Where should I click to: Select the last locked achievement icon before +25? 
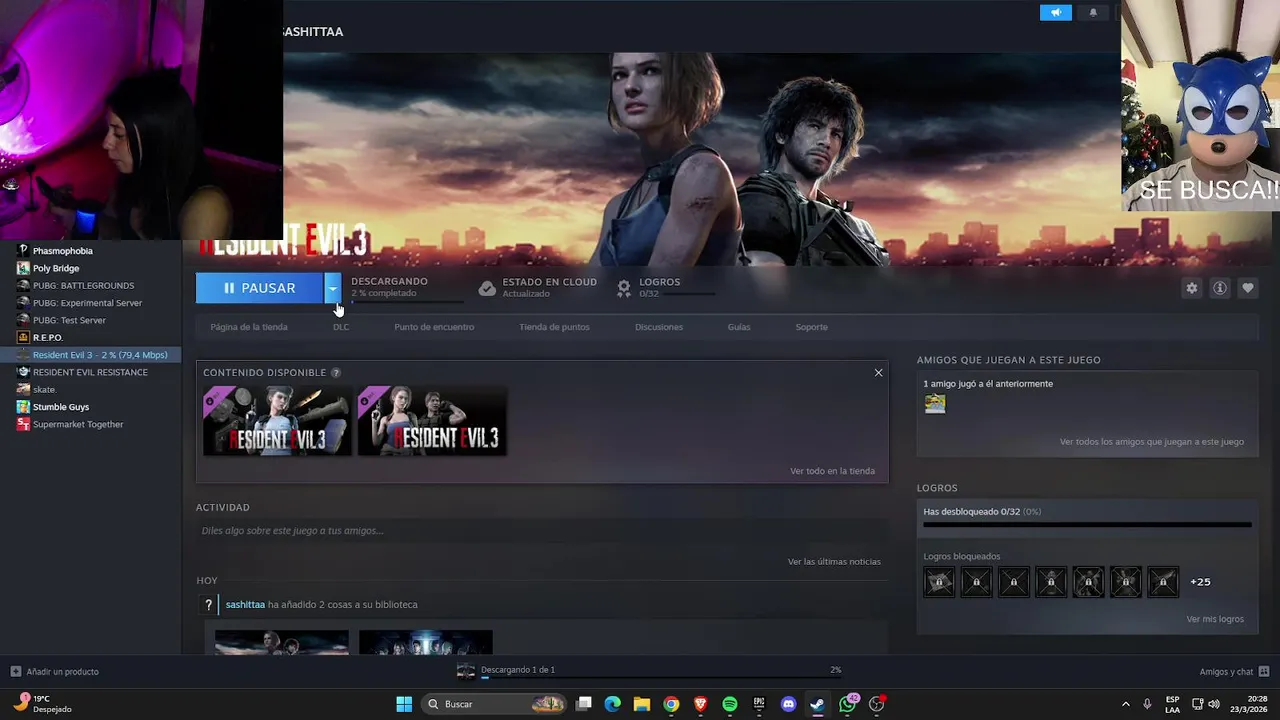coord(1163,581)
